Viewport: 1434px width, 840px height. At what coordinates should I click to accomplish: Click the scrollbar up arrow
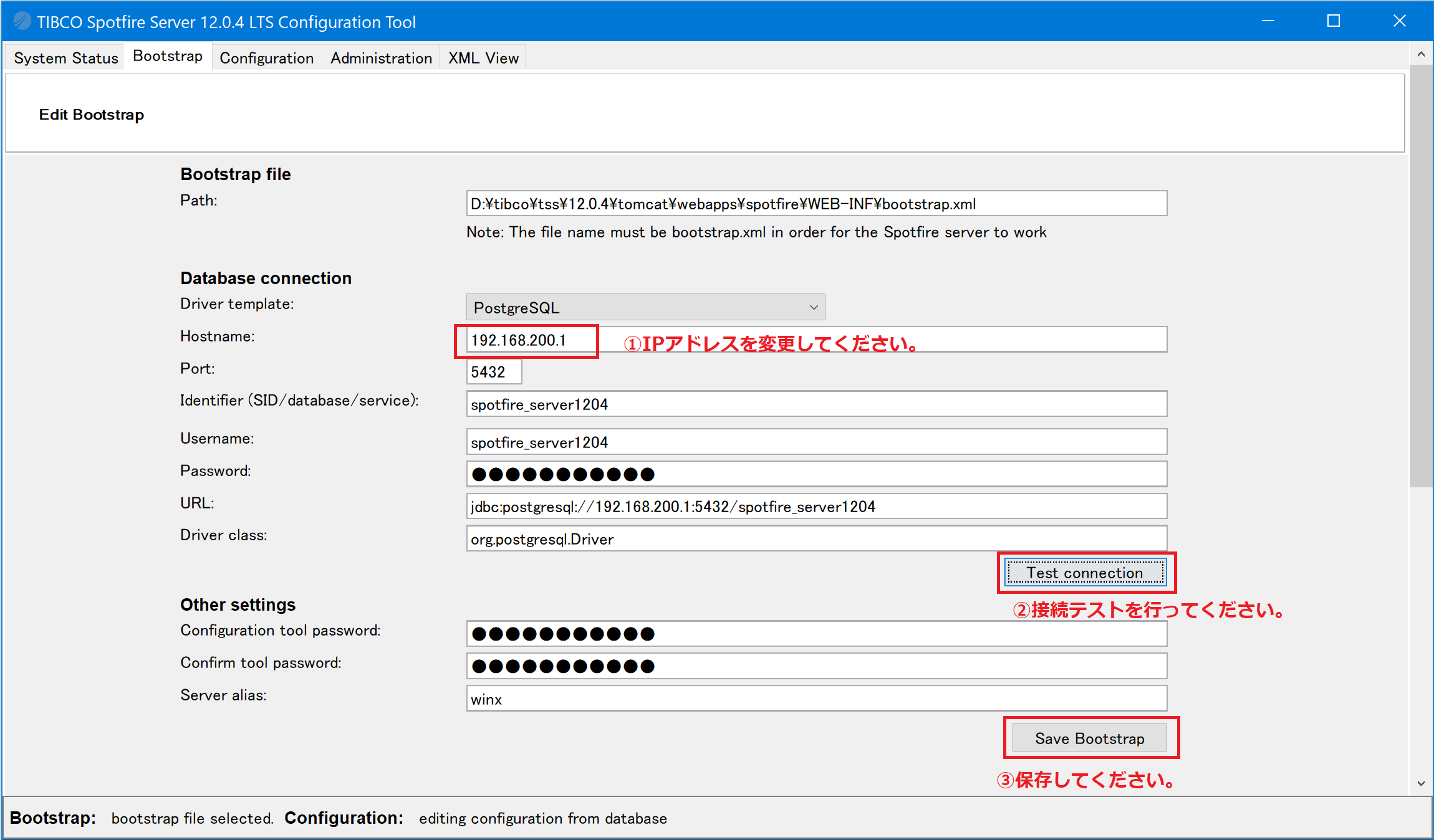[x=1421, y=54]
